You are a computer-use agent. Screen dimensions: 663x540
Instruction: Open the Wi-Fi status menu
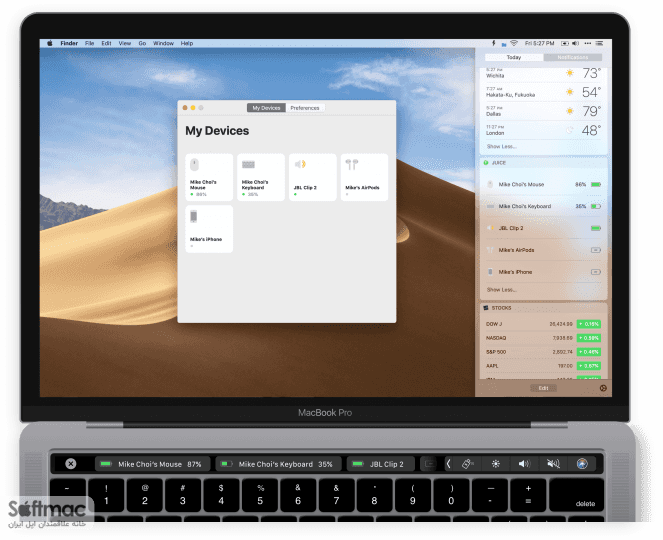pos(514,43)
